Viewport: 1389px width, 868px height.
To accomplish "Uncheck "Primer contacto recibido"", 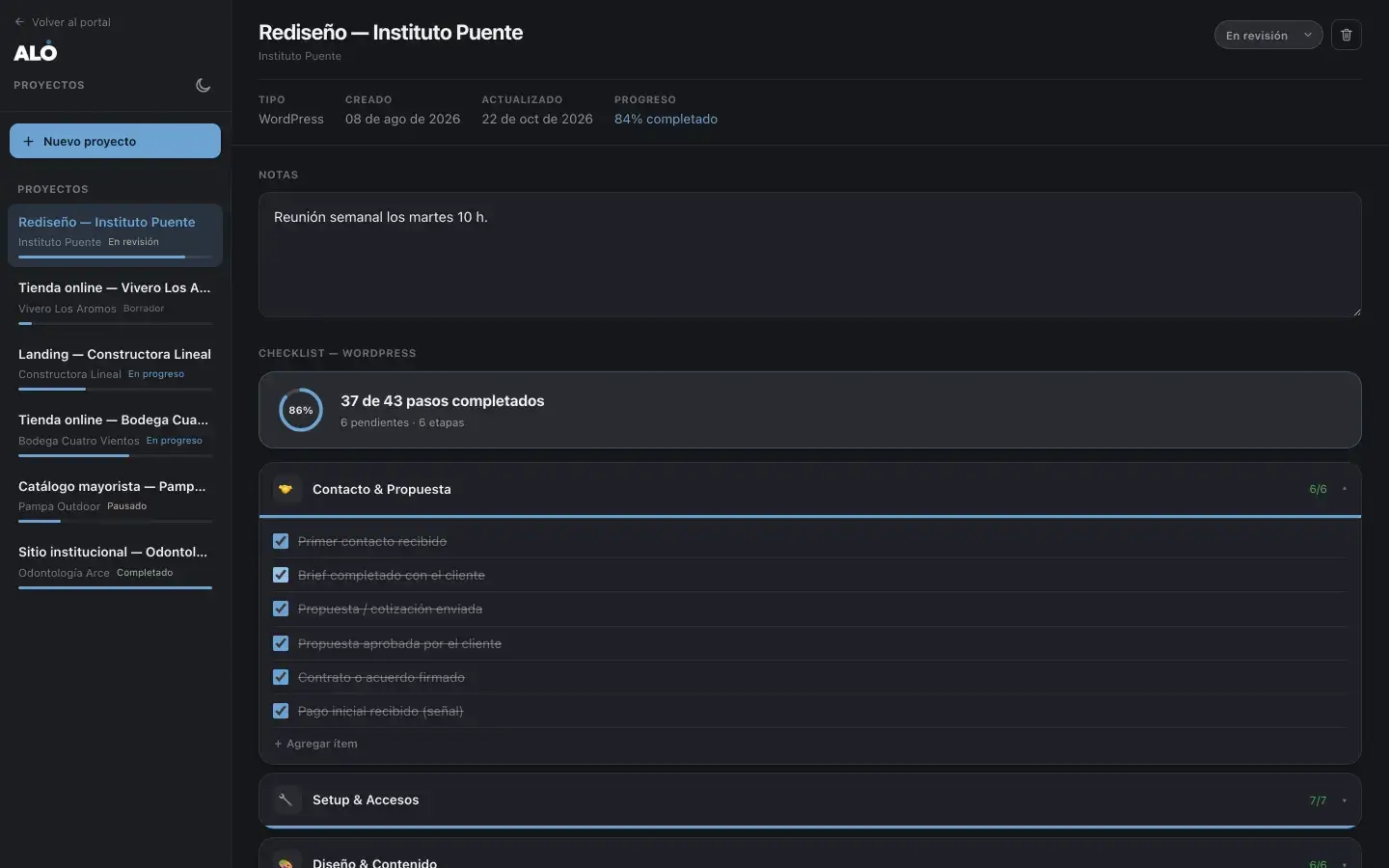I will [x=281, y=541].
